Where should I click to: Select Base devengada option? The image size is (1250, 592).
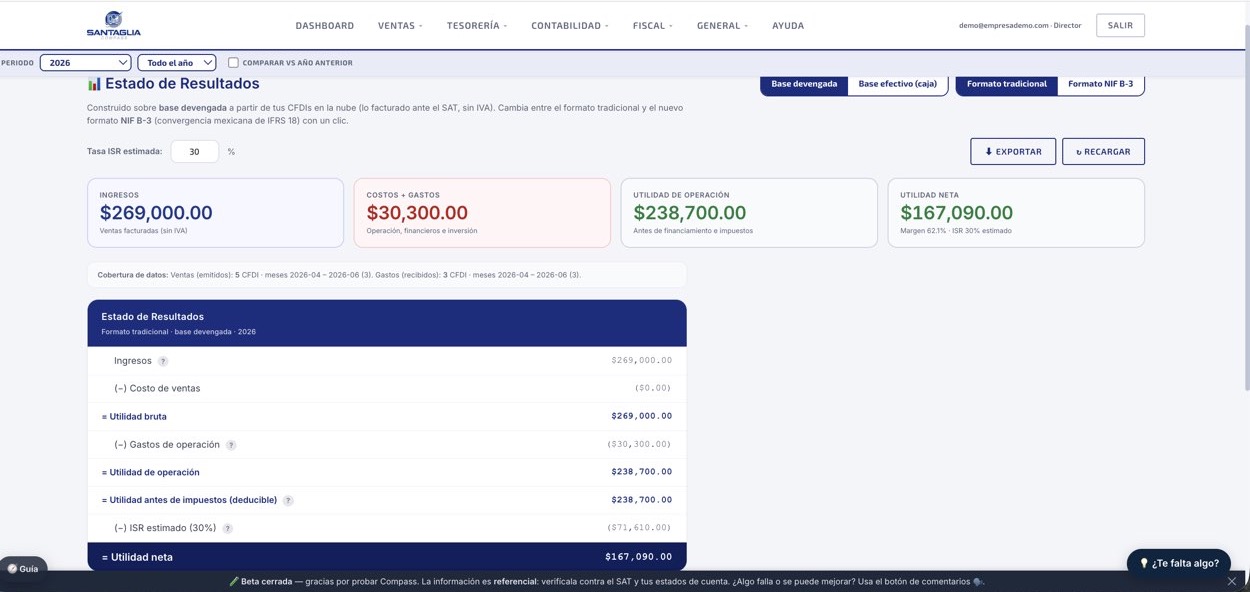click(804, 84)
